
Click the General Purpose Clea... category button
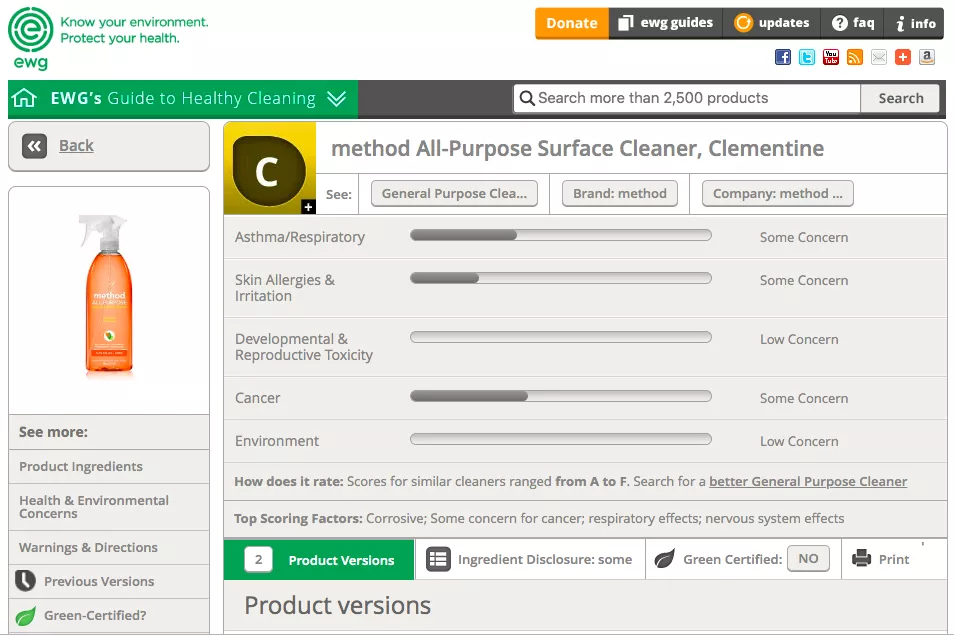click(x=454, y=194)
